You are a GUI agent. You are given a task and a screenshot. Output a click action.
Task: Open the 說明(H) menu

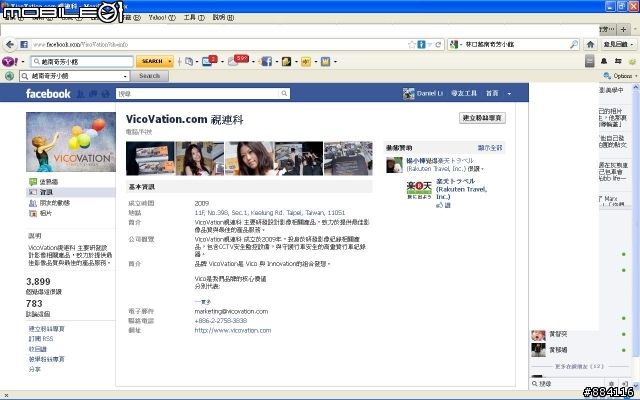tap(223, 18)
